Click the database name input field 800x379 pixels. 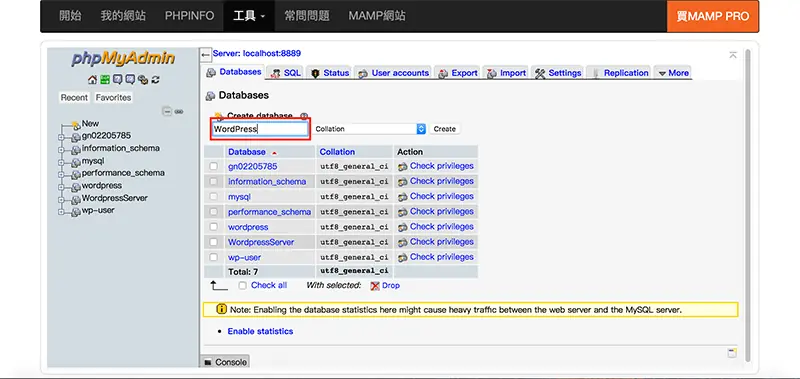260,129
